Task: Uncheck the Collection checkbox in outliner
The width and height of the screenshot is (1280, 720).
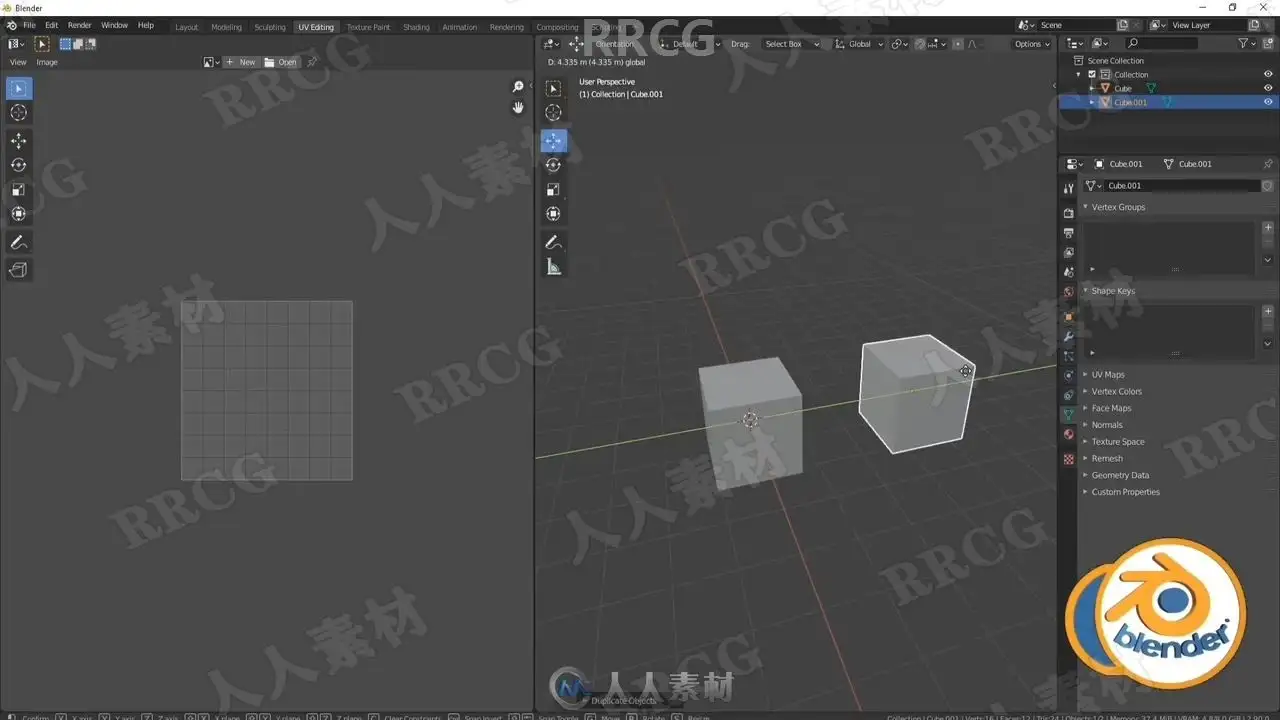Action: tap(1092, 74)
